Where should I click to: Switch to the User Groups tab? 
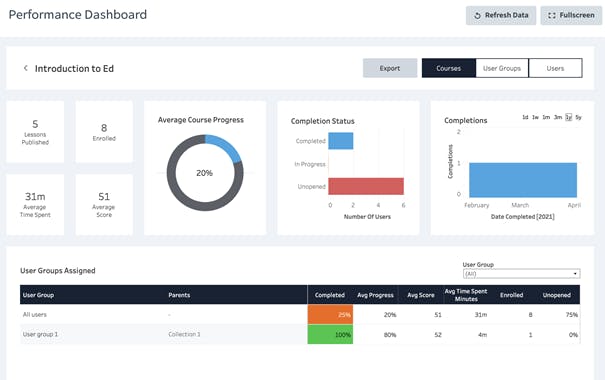click(502, 68)
